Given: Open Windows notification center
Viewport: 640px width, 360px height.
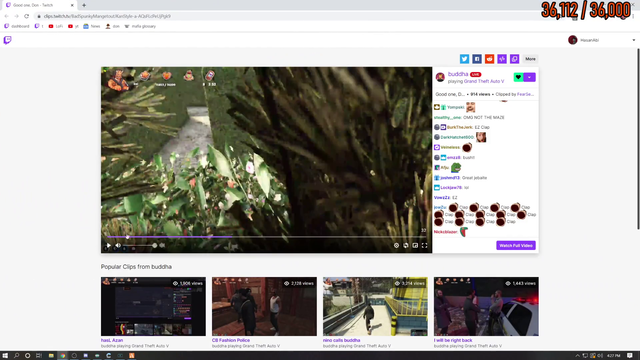Looking at the screenshot, I should pyautogui.click(x=630, y=356).
